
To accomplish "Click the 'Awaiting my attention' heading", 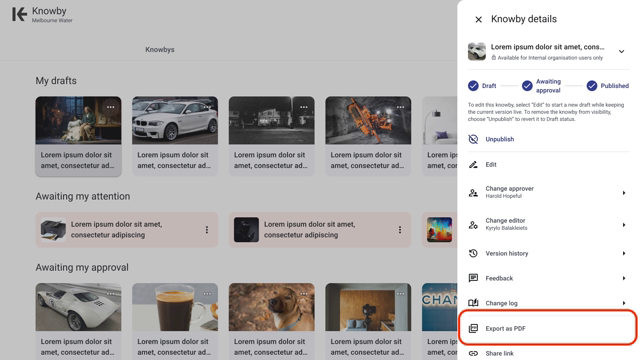I will point(83,196).
